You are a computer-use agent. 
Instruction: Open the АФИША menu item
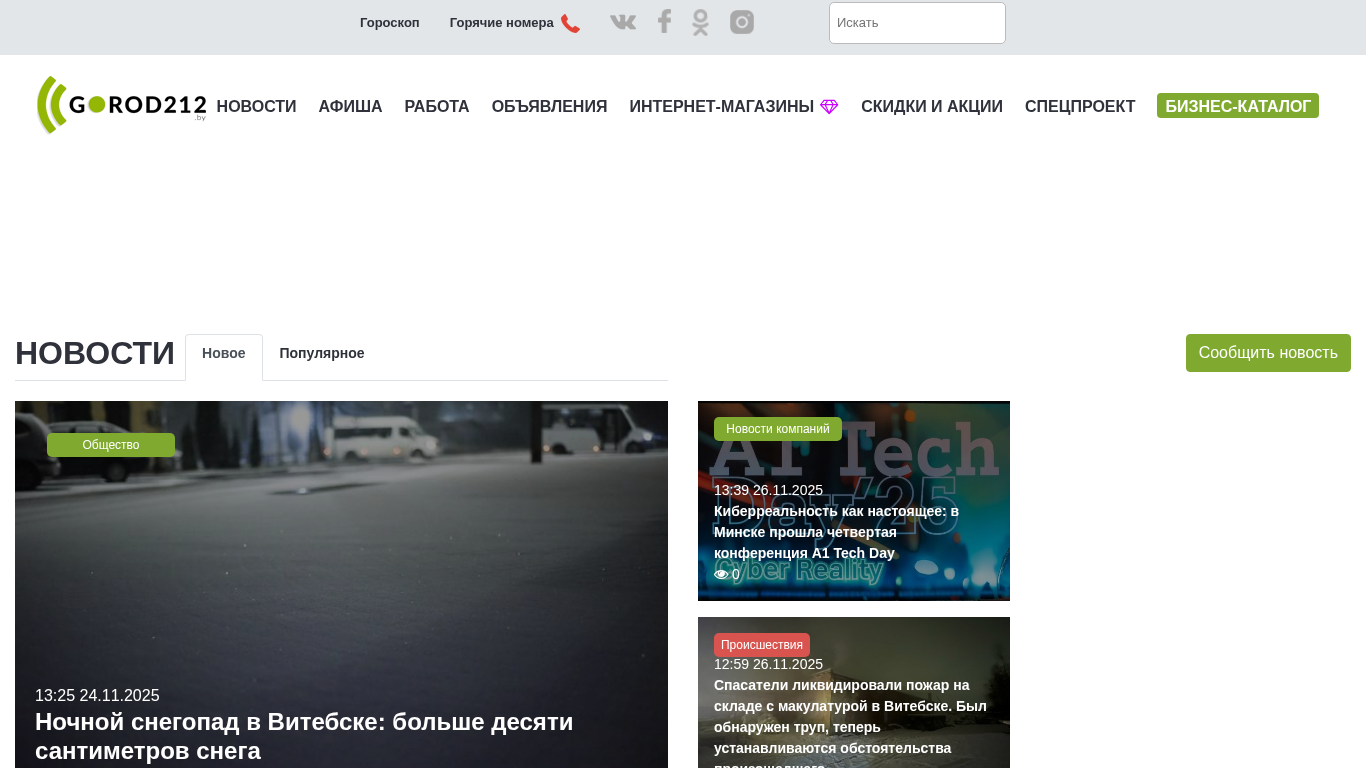pyautogui.click(x=351, y=107)
